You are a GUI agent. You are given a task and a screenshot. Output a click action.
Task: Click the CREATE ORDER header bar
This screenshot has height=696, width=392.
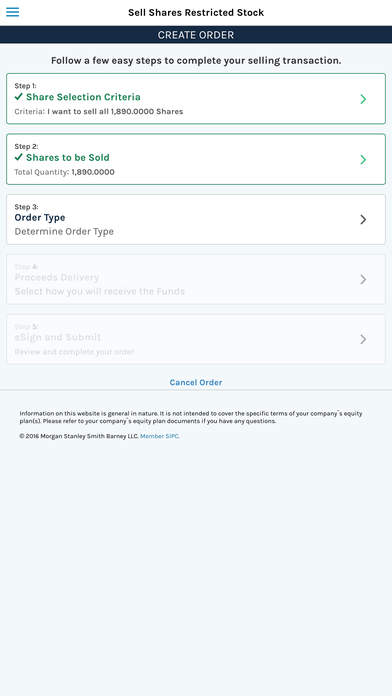196,35
